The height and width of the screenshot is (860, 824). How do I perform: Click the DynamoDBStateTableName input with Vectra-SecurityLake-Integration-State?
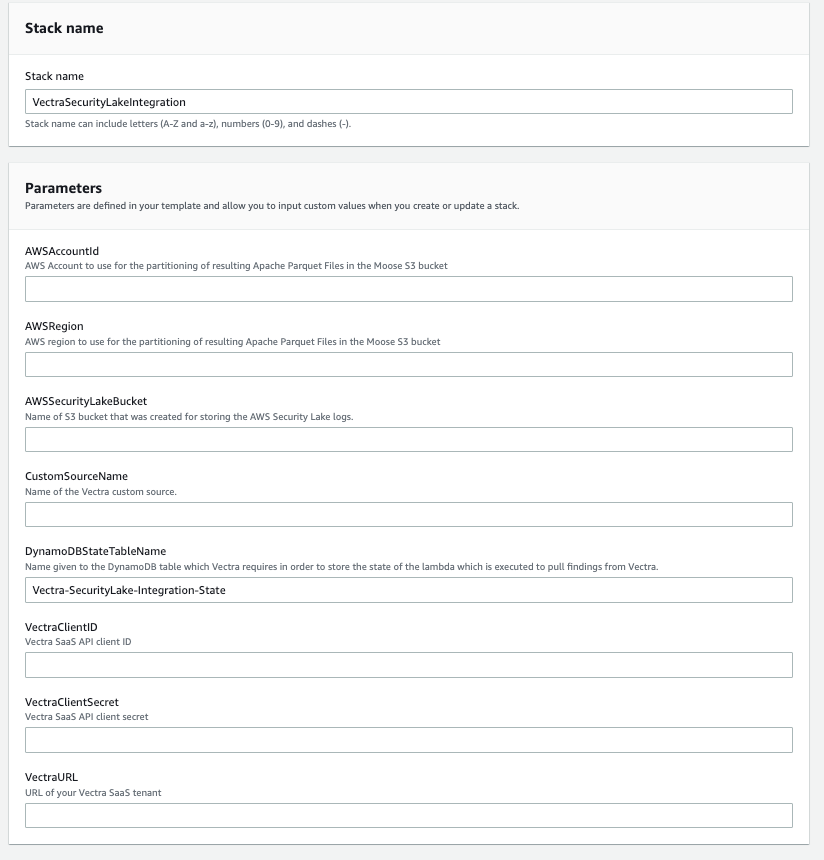pyautogui.click(x=408, y=590)
